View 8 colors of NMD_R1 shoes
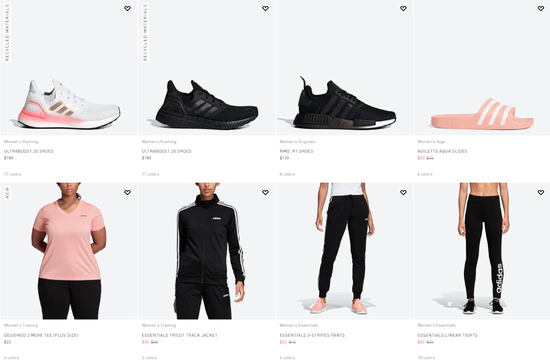The image size is (550, 360). click(287, 174)
